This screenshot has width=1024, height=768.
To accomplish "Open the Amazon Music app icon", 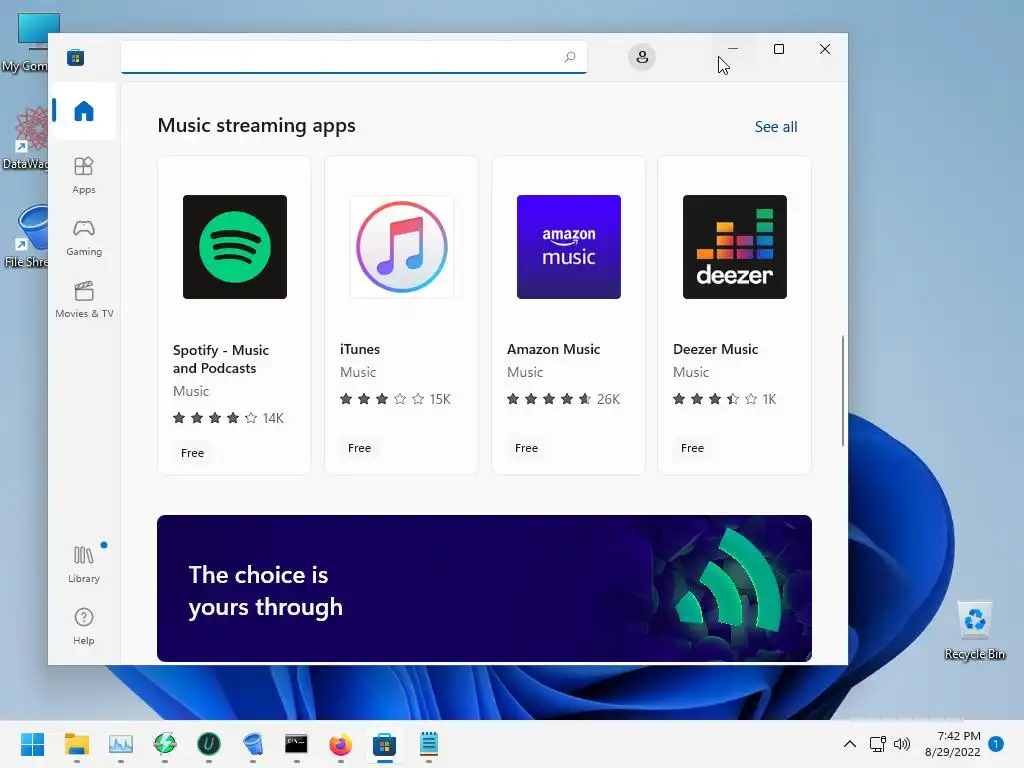I will tap(569, 247).
